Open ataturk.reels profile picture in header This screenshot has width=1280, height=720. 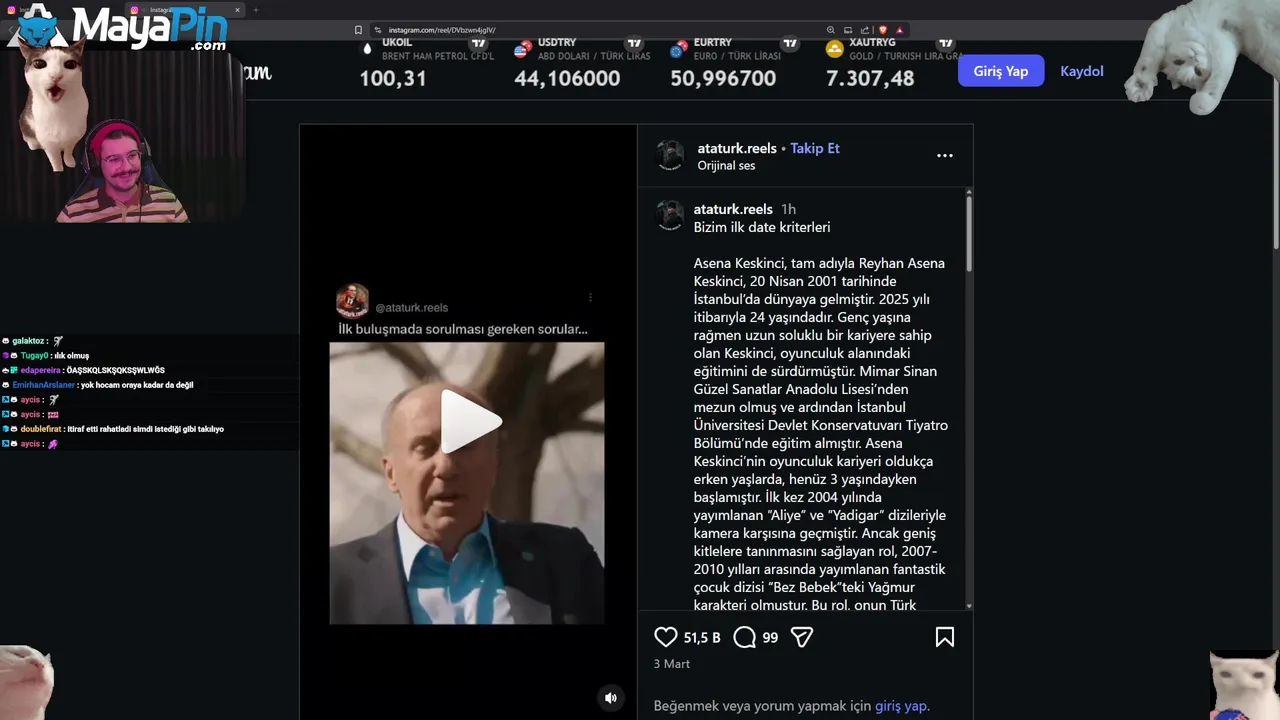coord(670,156)
